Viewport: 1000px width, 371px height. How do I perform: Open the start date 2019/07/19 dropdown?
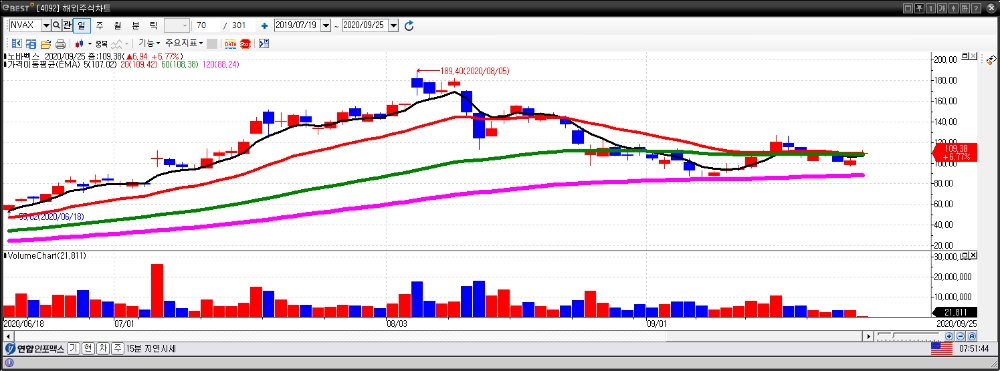(x=326, y=25)
